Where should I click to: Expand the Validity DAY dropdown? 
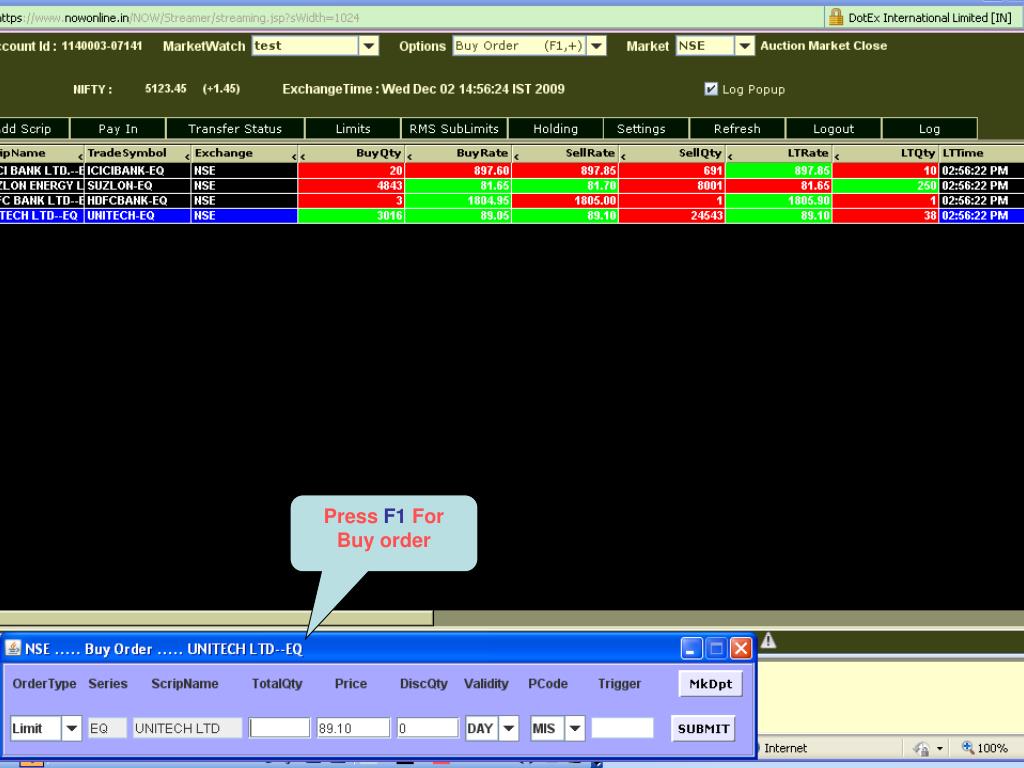(x=509, y=728)
